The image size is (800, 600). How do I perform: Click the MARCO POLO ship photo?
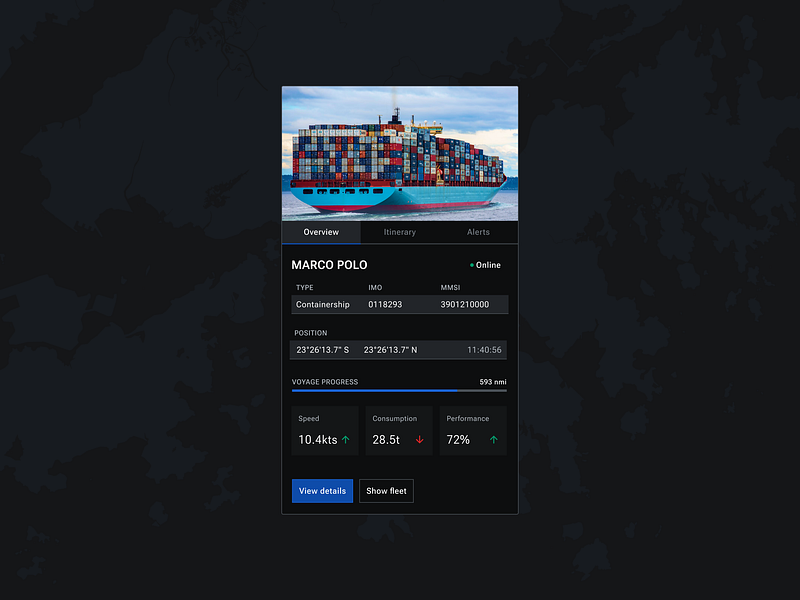coord(399,152)
